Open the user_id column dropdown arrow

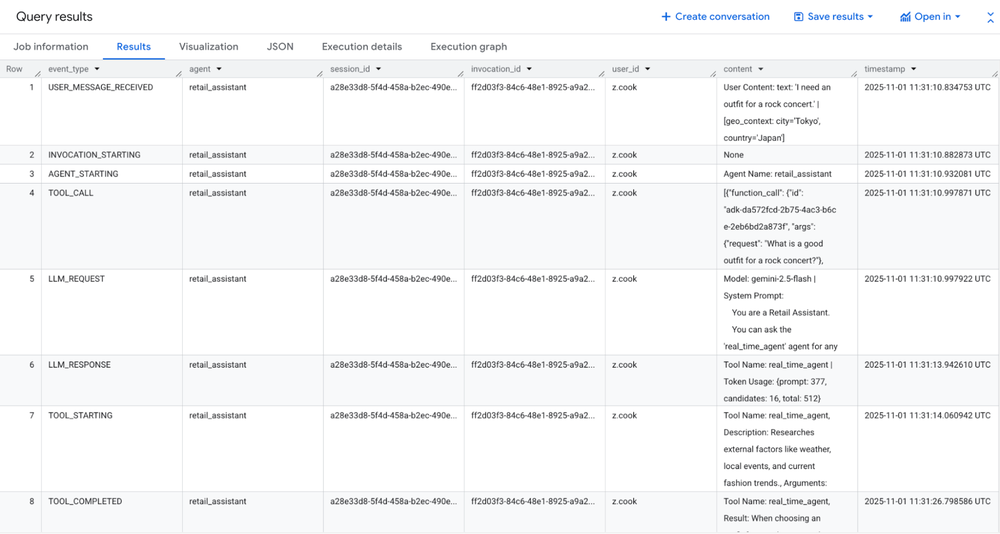click(648, 69)
